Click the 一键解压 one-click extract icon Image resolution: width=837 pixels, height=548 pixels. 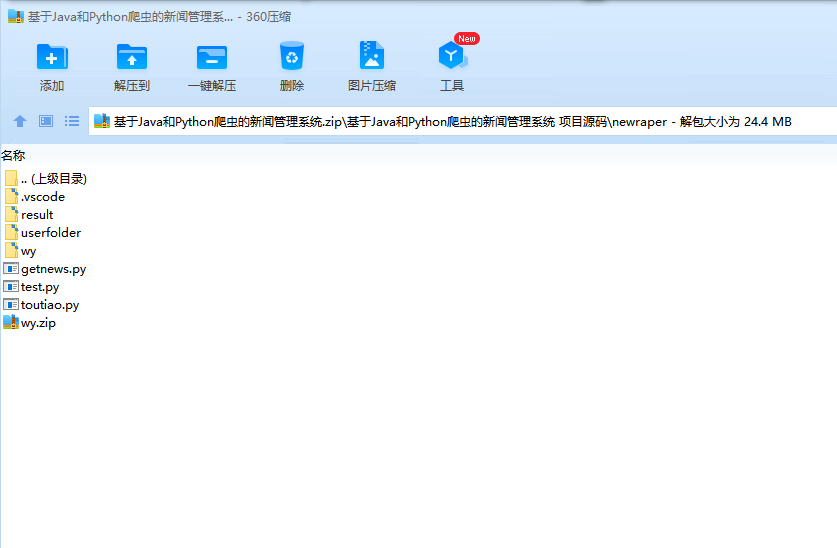(212, 57)
